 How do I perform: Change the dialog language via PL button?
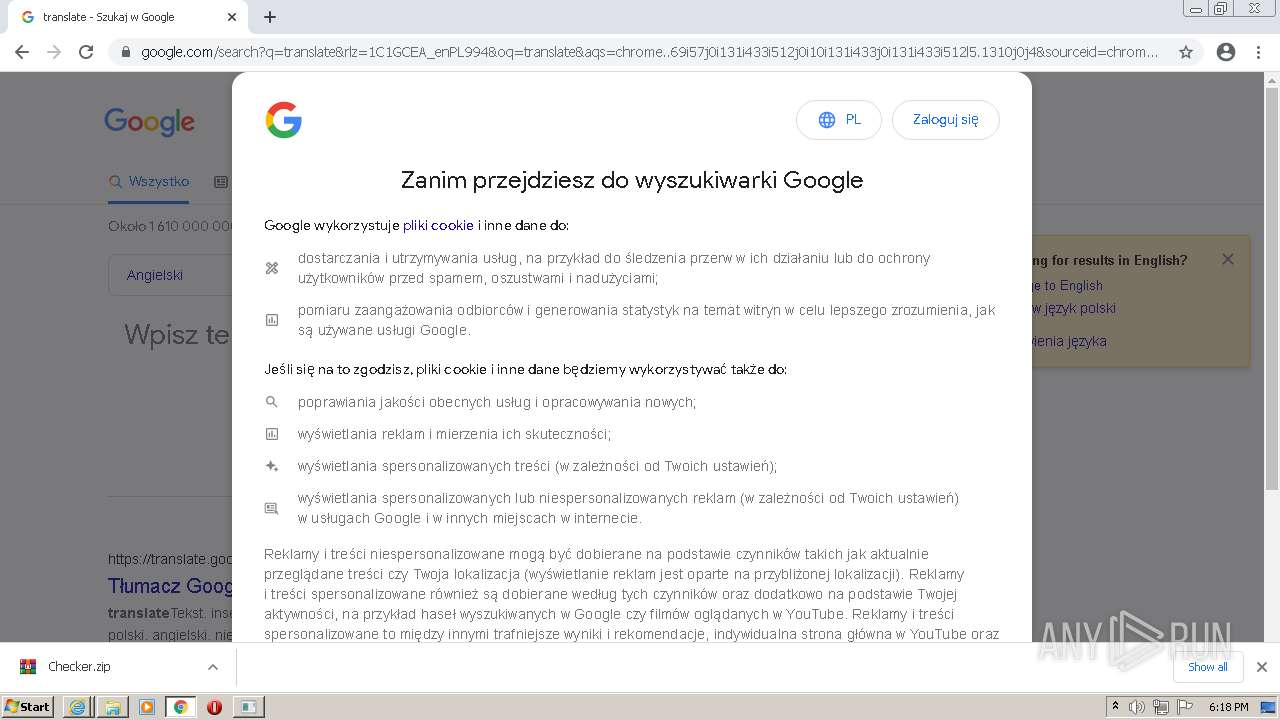click(839, 119)
